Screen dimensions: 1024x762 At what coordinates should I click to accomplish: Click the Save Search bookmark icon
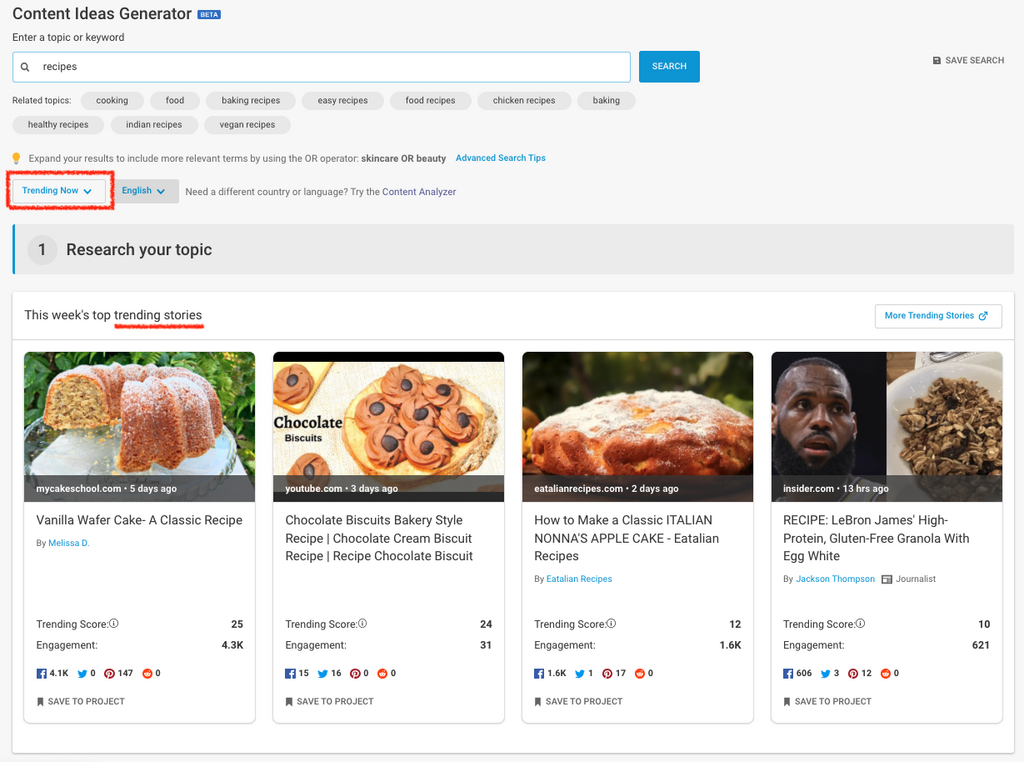coord(936,61)
